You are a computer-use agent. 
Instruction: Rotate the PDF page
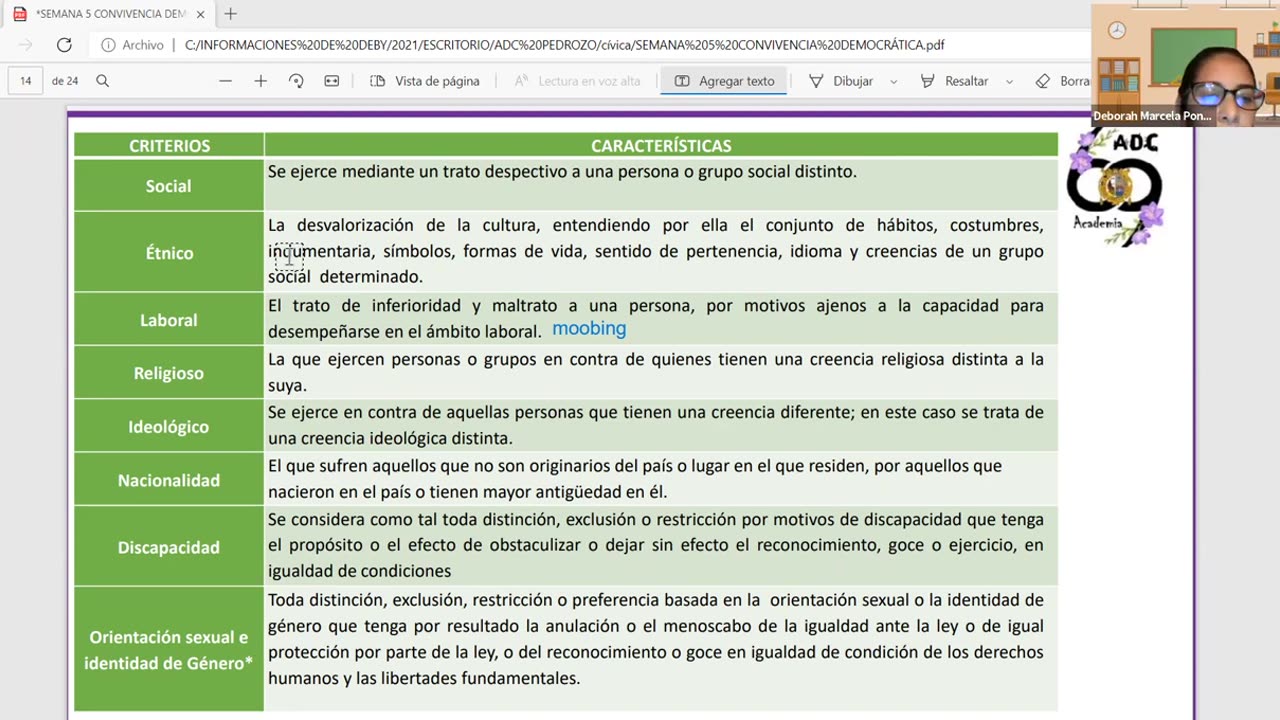(x=296, y=81)
